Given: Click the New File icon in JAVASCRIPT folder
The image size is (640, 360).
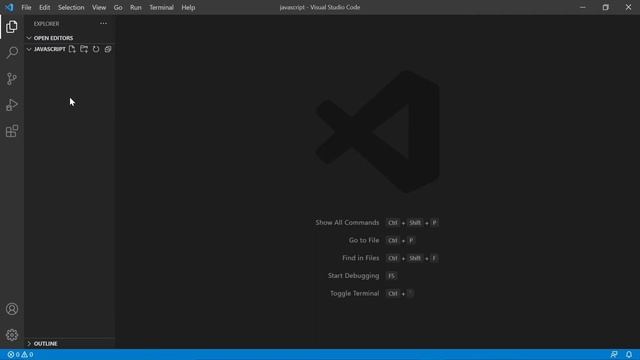Looking at the screenshot, I should click(72, 49).
